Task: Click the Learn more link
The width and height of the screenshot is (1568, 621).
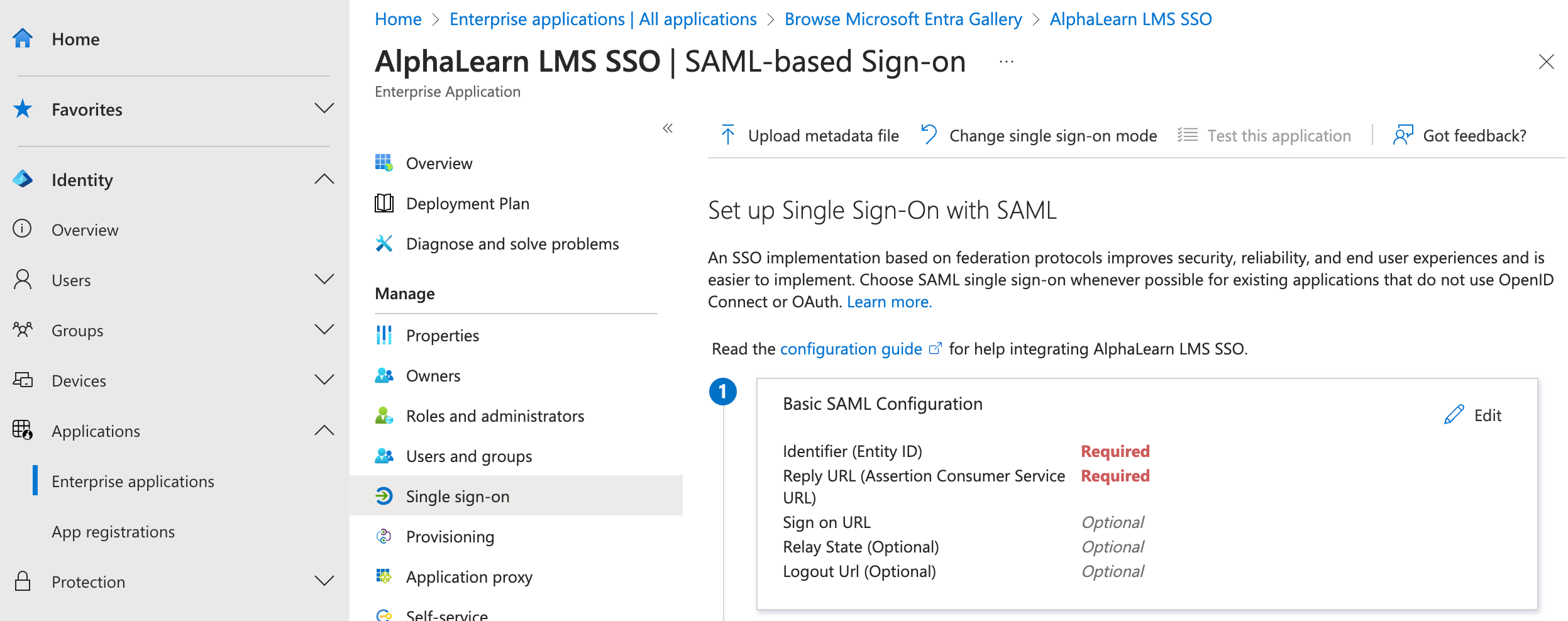Action: tap(889, 302)
